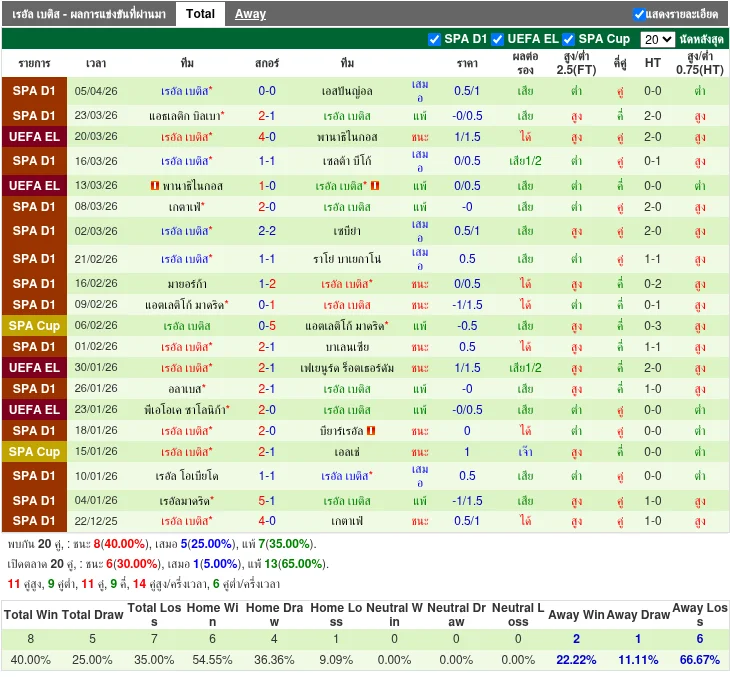Switch to the Away tab
The height and width of the screenshot is (677, 730).
250,14
